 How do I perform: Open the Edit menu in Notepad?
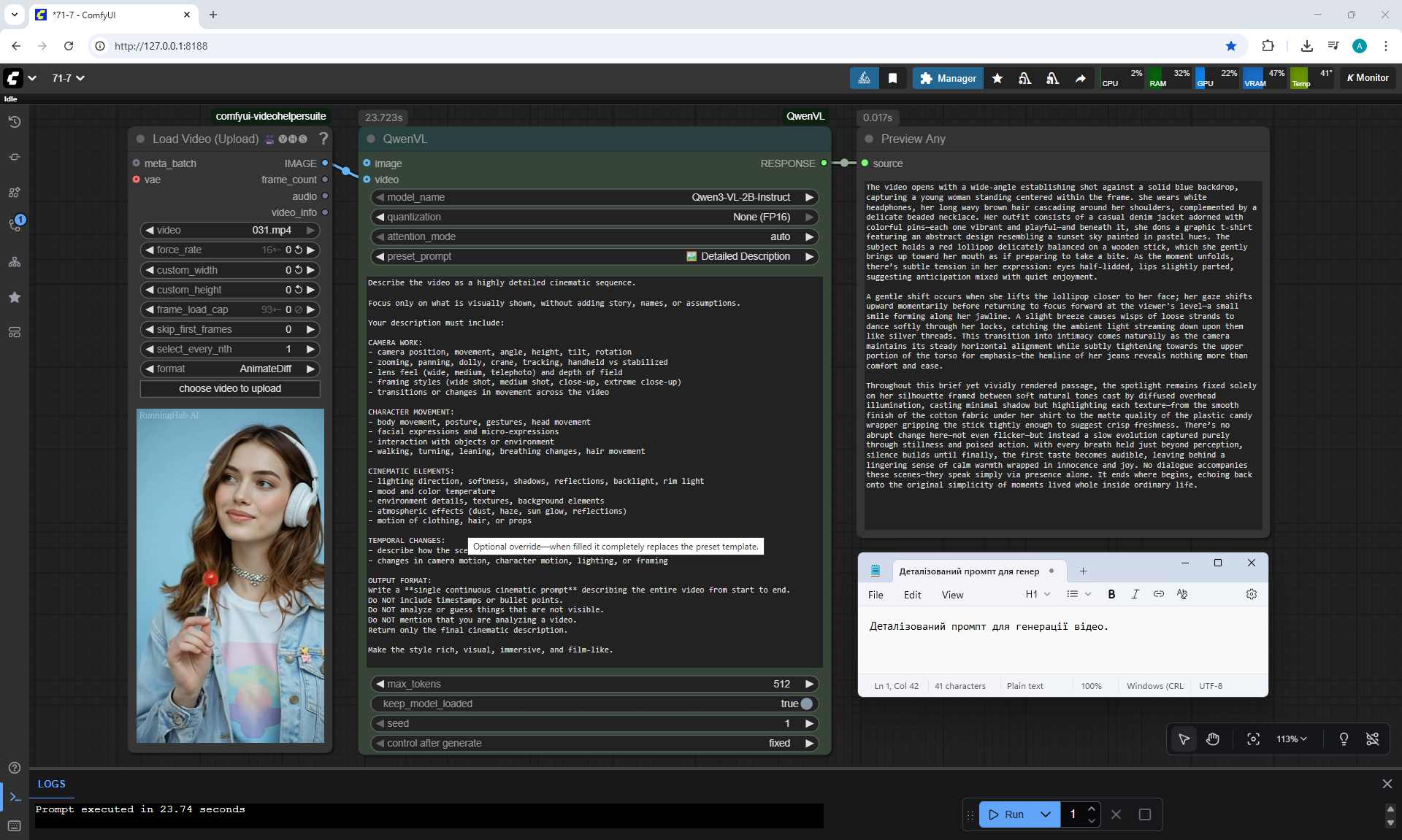[912, 595]
